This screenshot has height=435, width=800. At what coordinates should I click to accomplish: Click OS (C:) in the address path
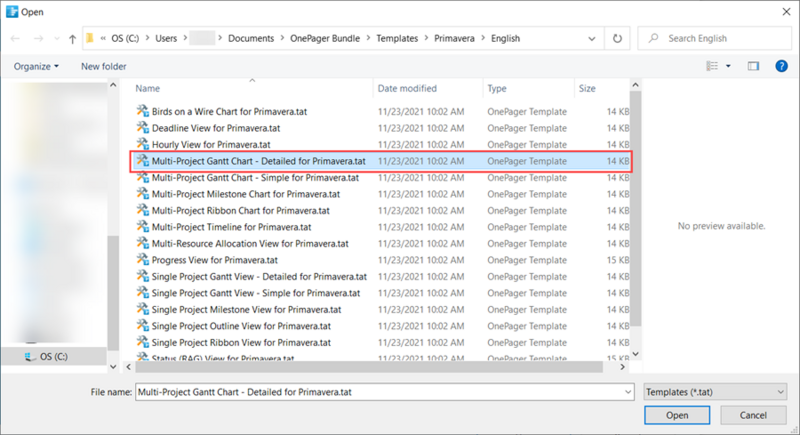click(x=125, y=38)
